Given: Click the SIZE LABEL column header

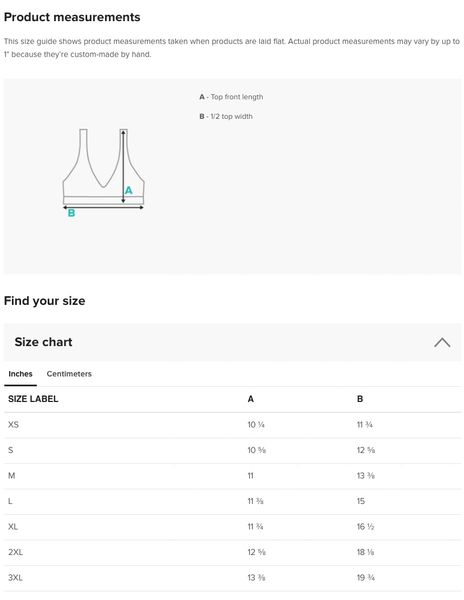Looking at the screenshot, I should 33,399.
